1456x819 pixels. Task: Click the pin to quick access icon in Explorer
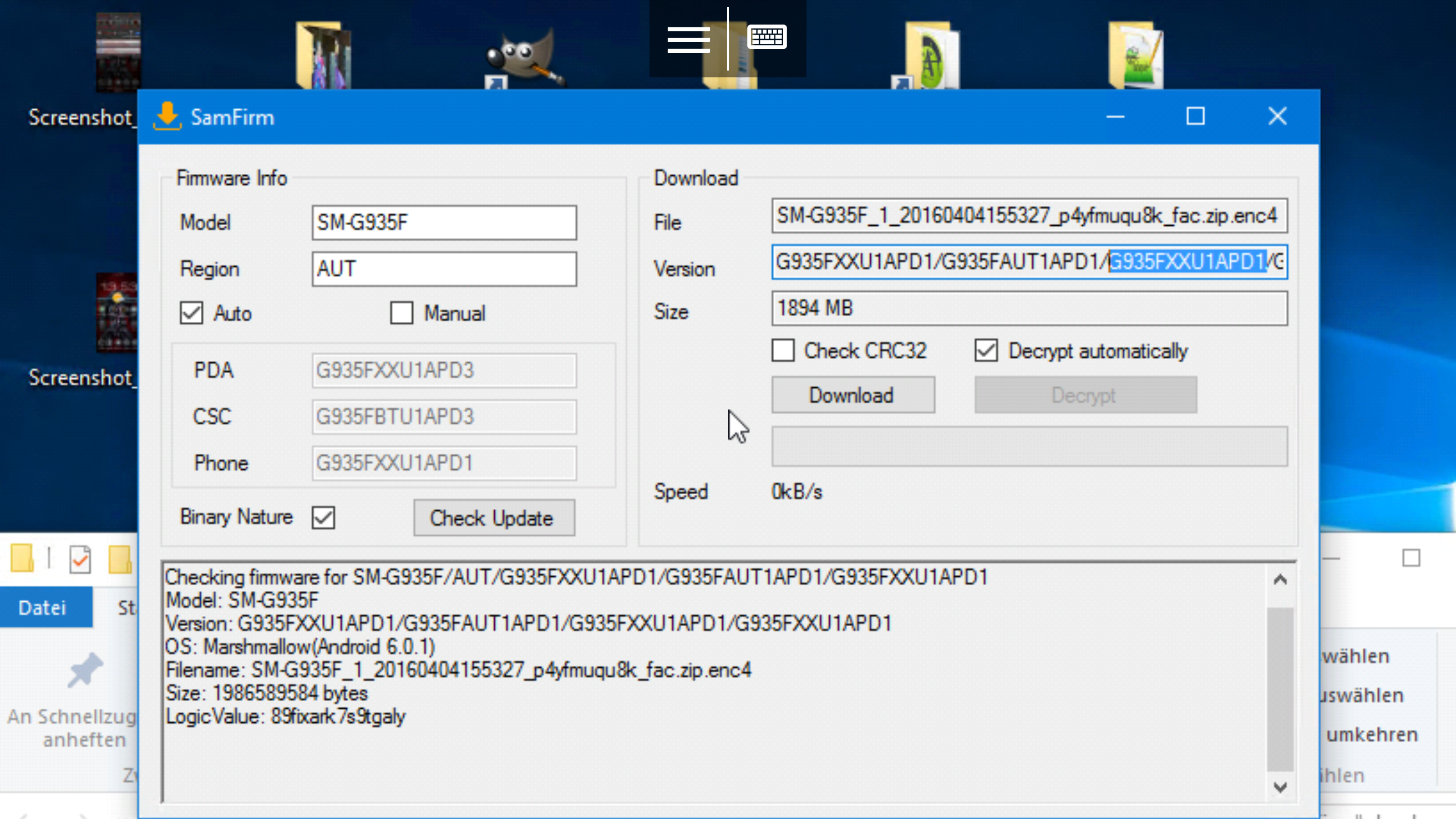tap(85, 670)
